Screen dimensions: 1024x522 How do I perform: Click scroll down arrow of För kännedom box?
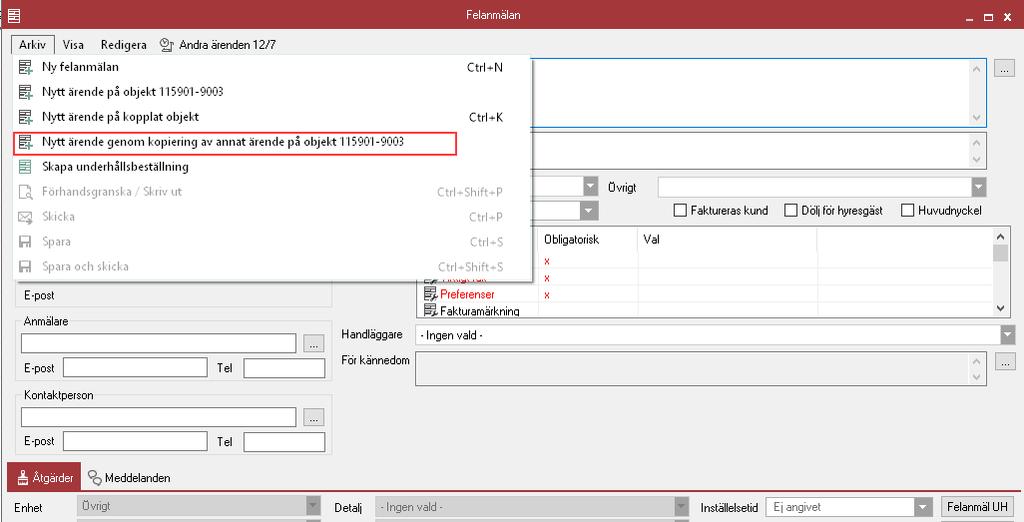(x=976, y=377)
